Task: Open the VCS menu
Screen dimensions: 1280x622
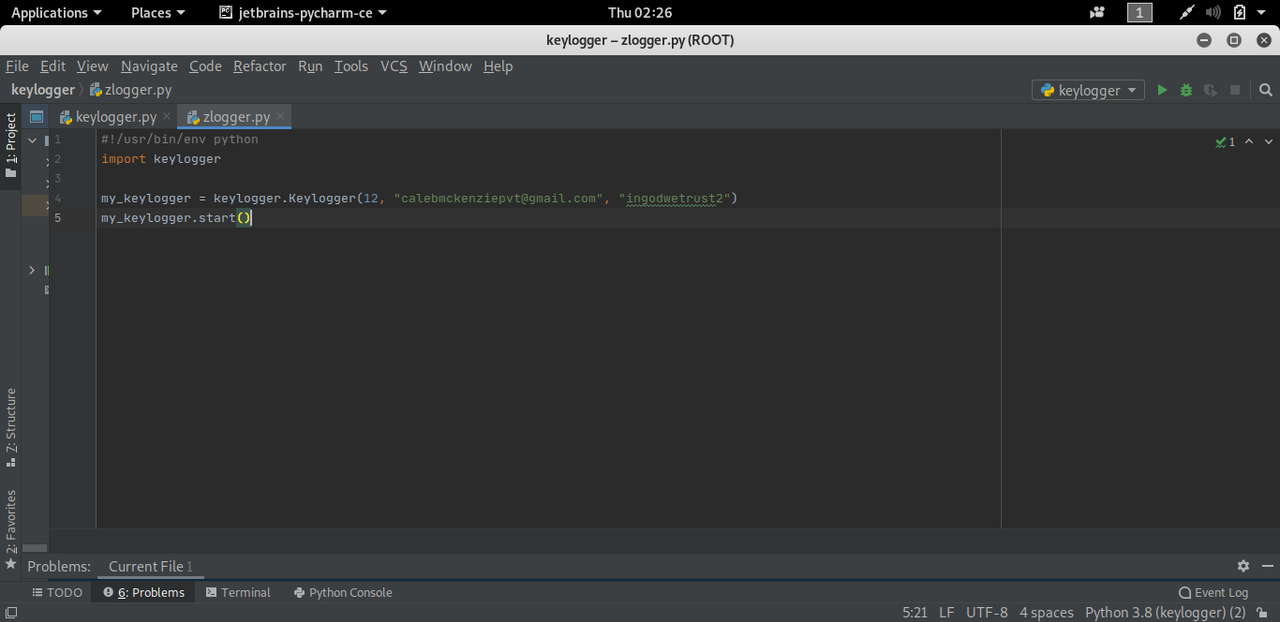Action: [x=394, y=66]
